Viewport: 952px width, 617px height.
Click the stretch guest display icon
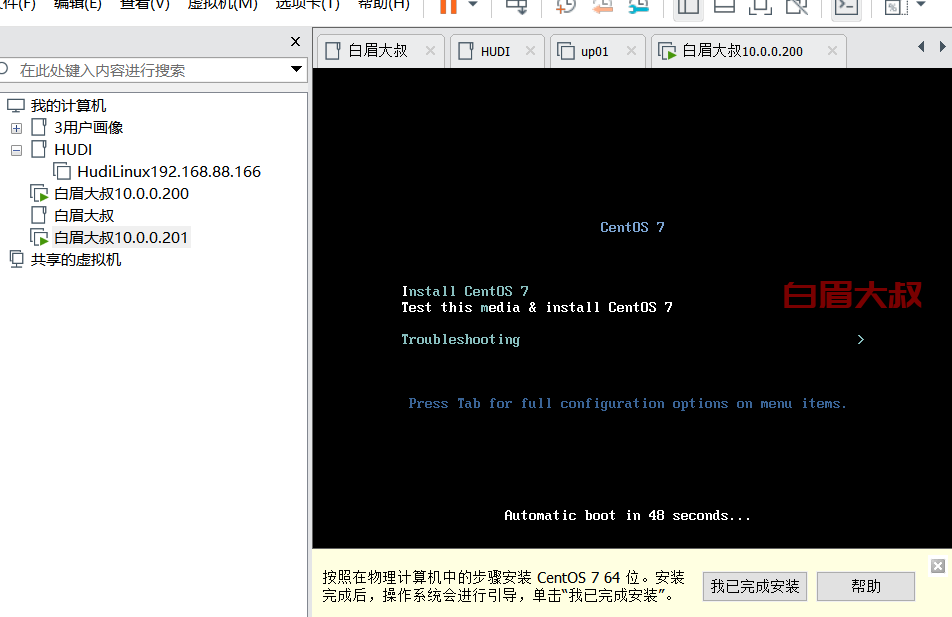click(894, 6)
